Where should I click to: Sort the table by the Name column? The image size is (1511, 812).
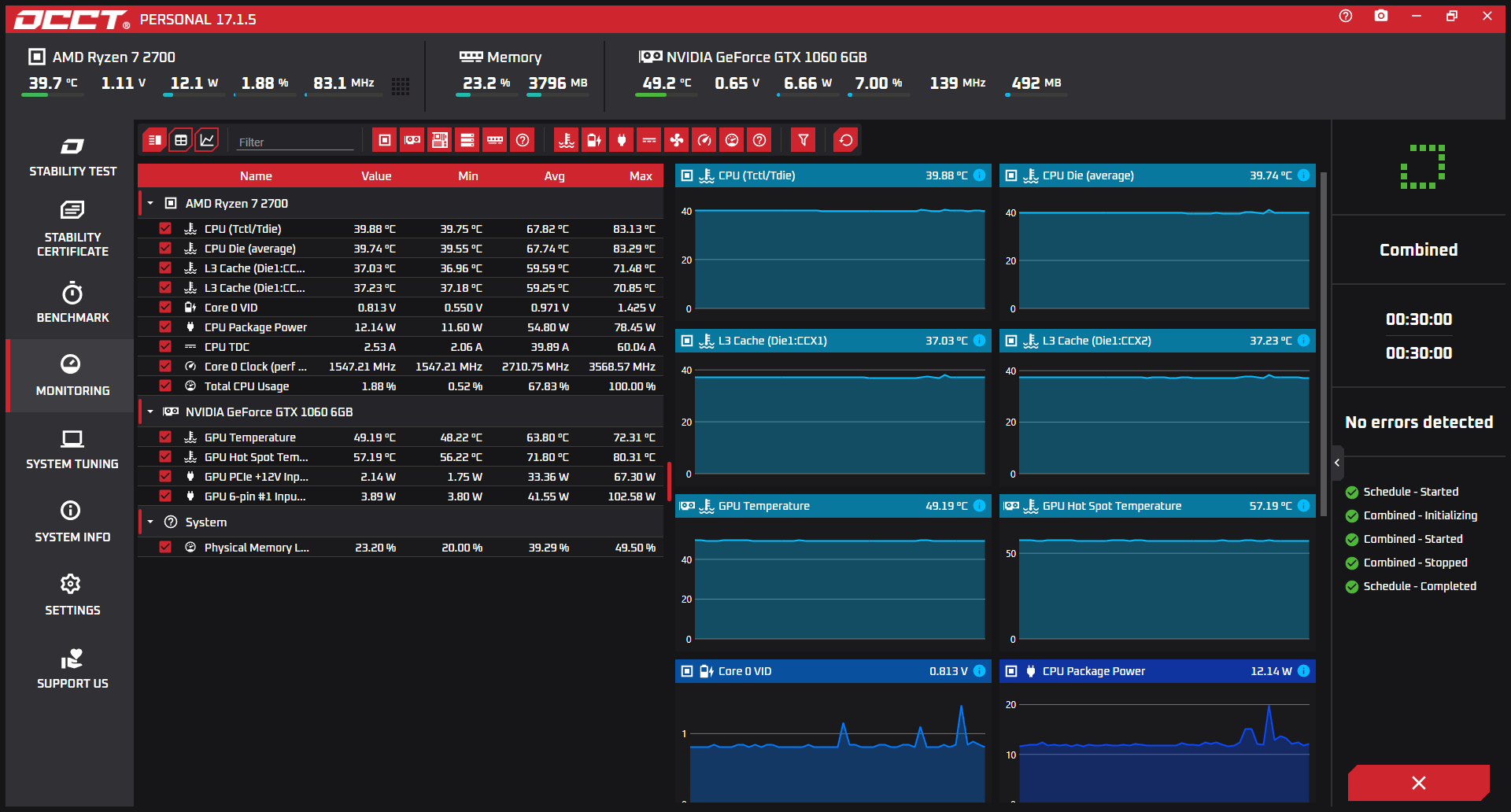[x=256, y=176]
